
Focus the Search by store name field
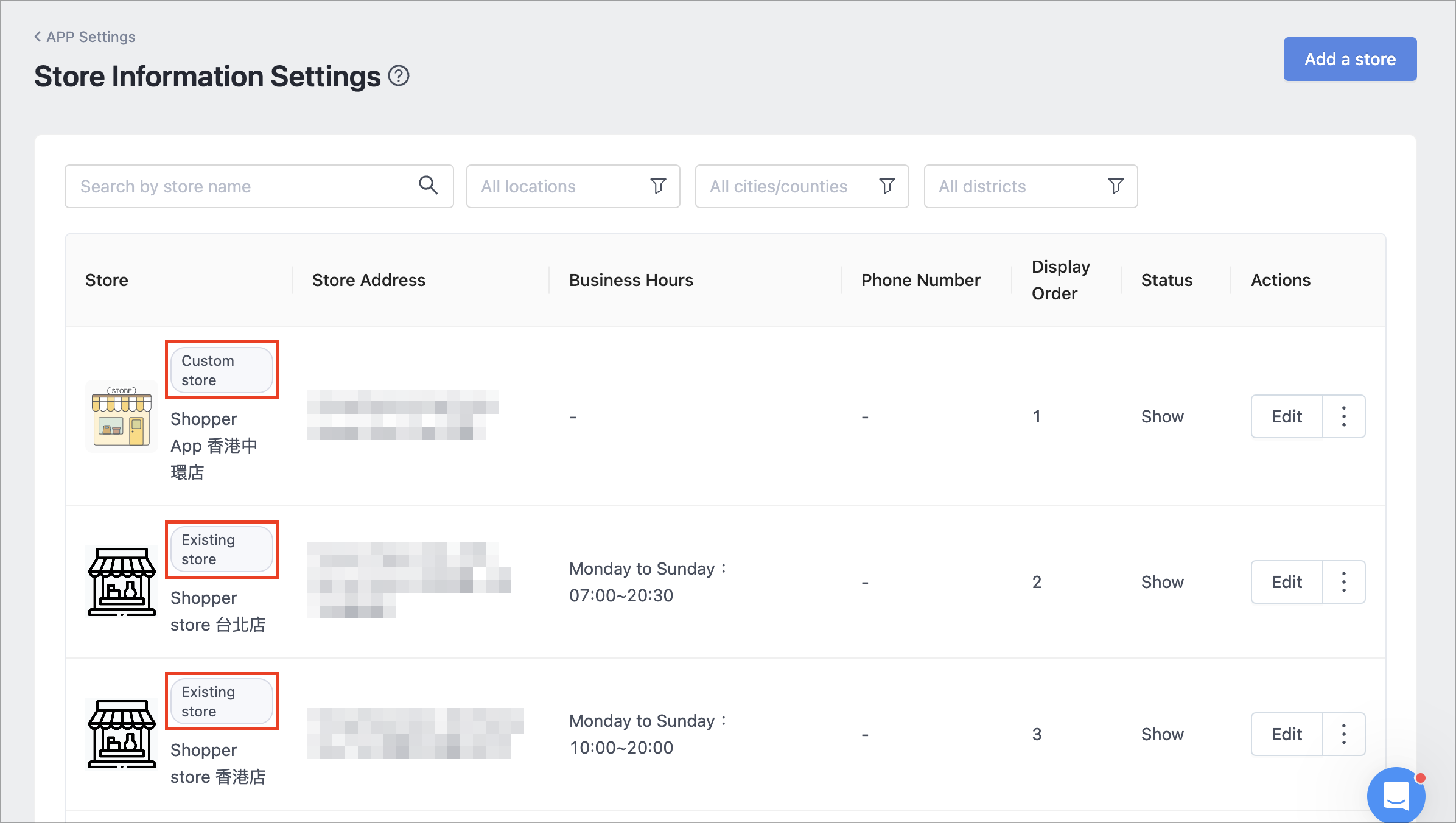[x=259, y=186]
